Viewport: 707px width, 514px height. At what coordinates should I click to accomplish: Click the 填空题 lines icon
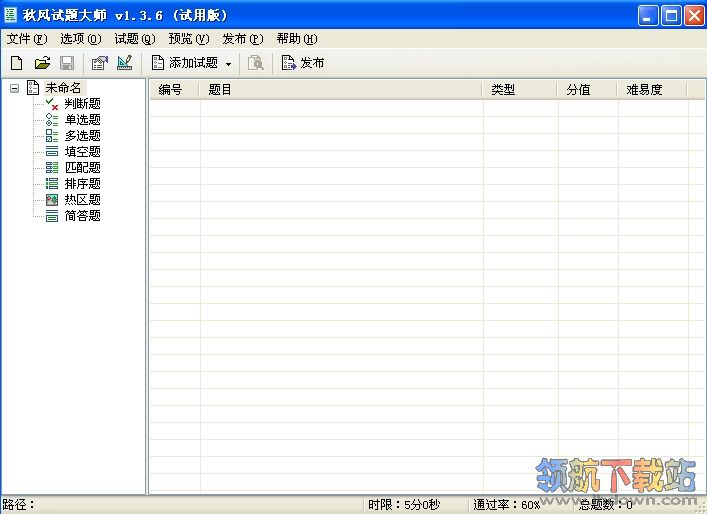pyautogui.click(x=52, y=151)
